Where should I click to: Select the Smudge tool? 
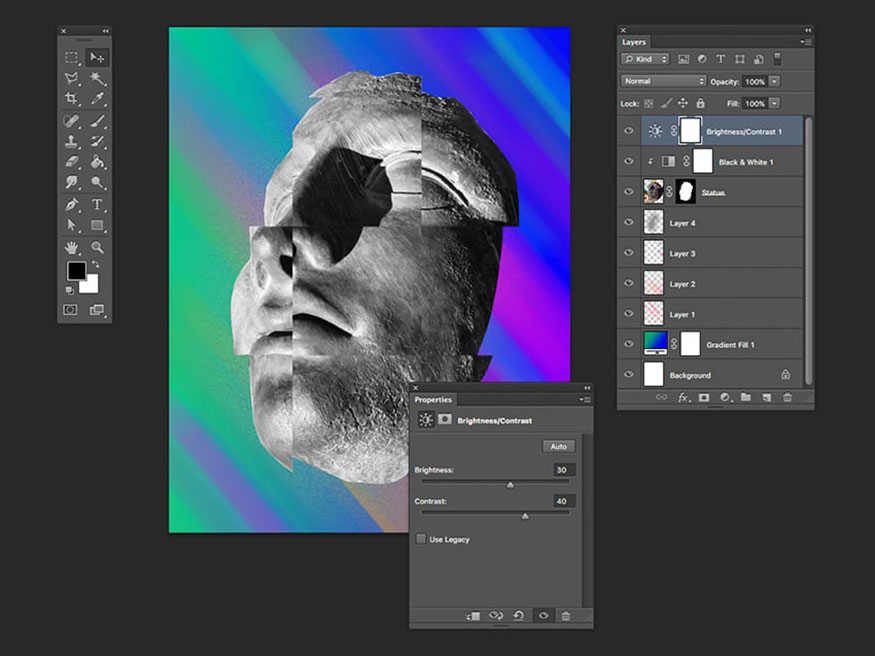(x=71, y=182)
